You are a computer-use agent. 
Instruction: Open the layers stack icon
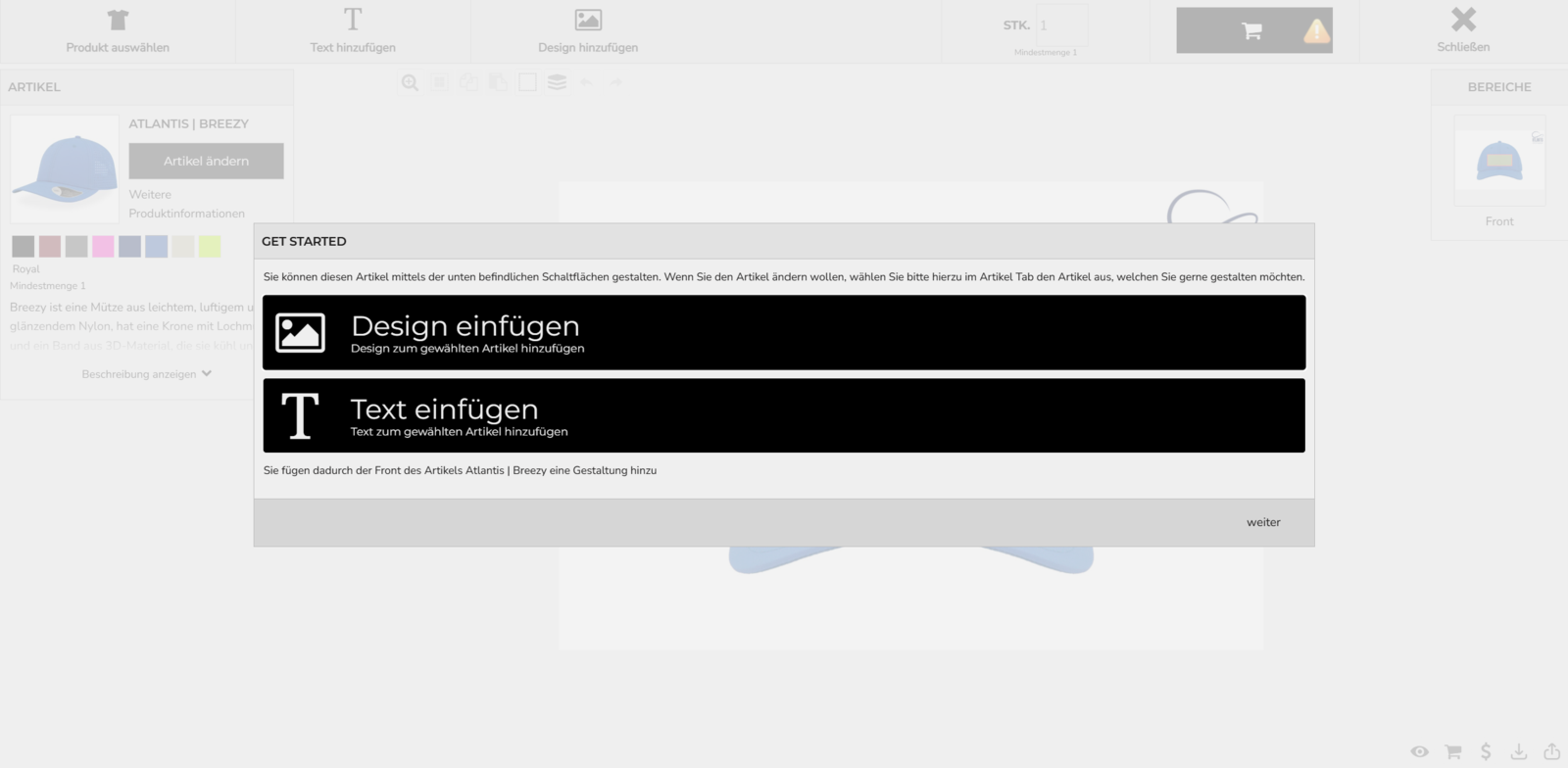(557, 83)
